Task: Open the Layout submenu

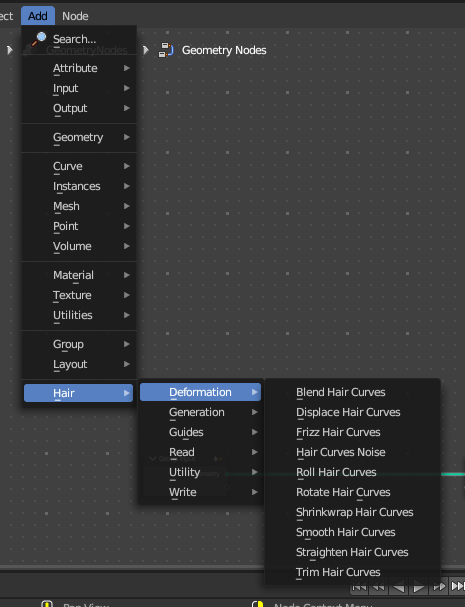Action: (x=79, y=364)
